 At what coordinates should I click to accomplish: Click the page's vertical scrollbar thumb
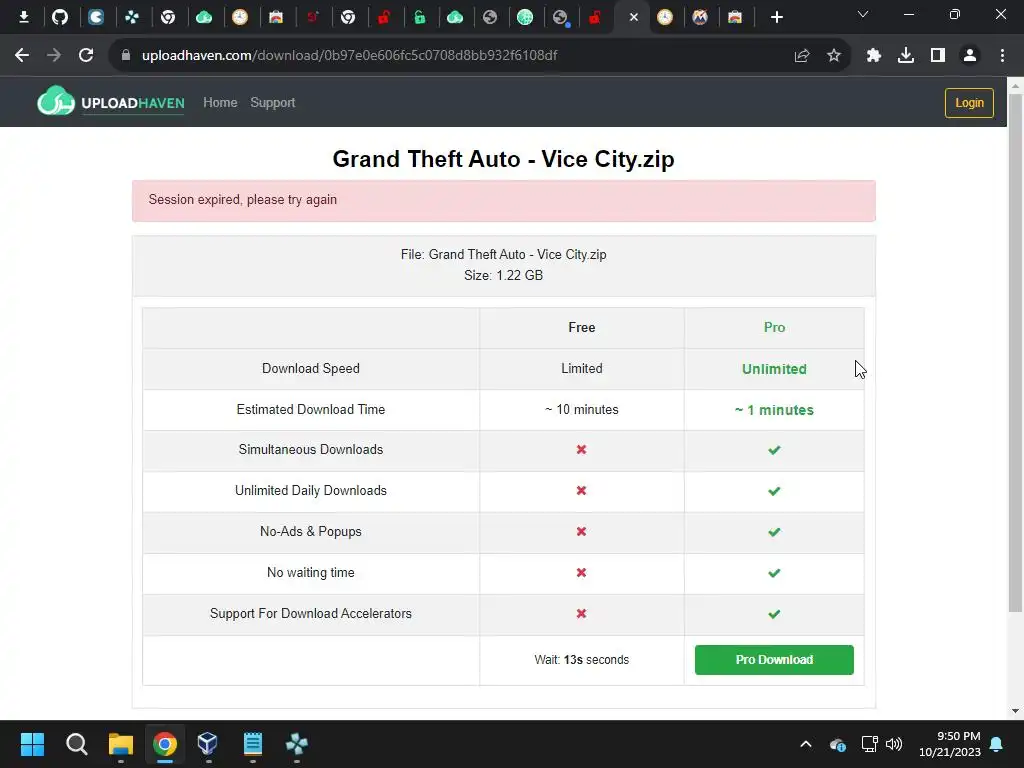pos(1016,353)
